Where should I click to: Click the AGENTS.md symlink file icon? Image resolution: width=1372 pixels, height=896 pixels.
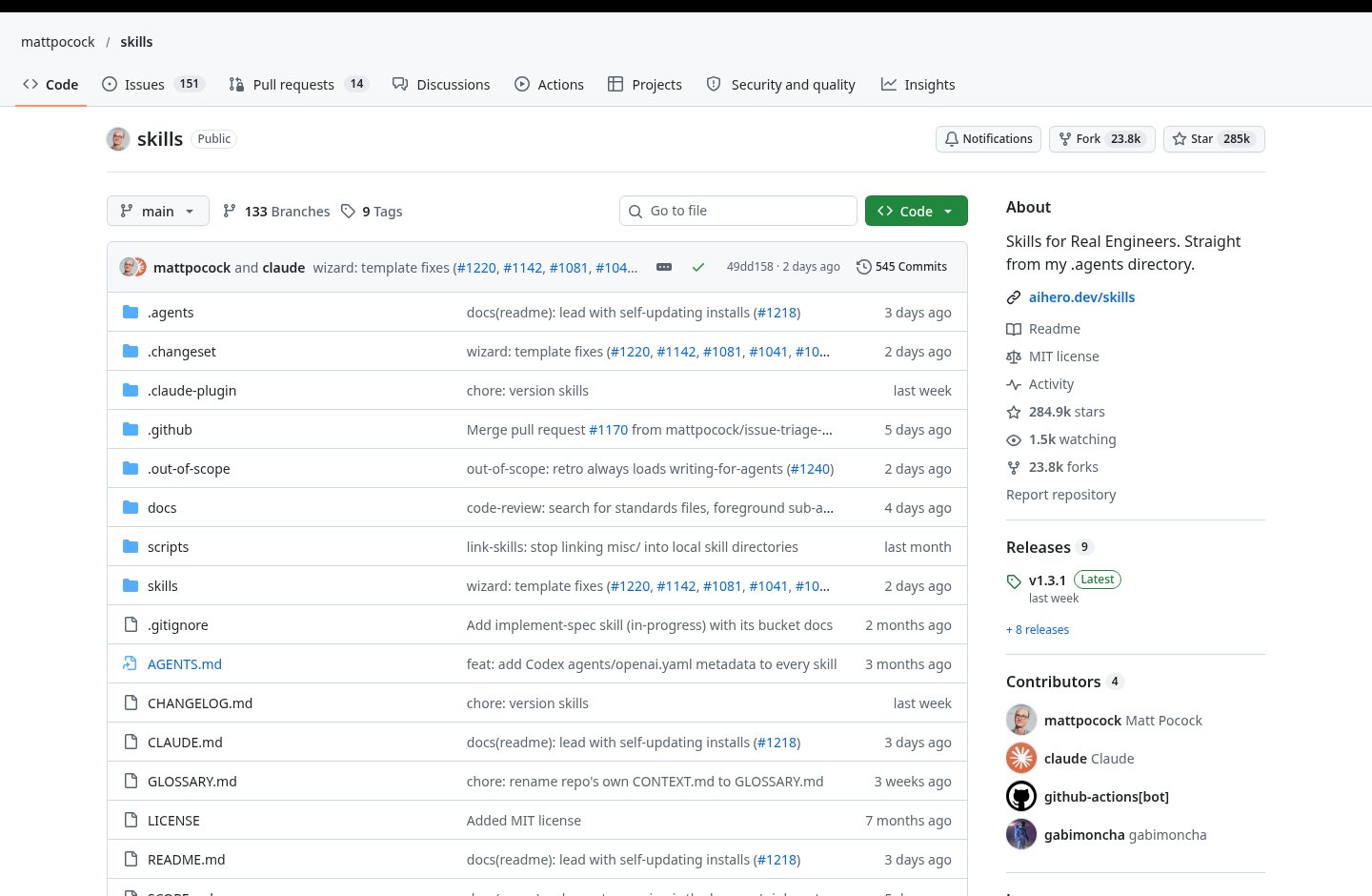(131, 664)
